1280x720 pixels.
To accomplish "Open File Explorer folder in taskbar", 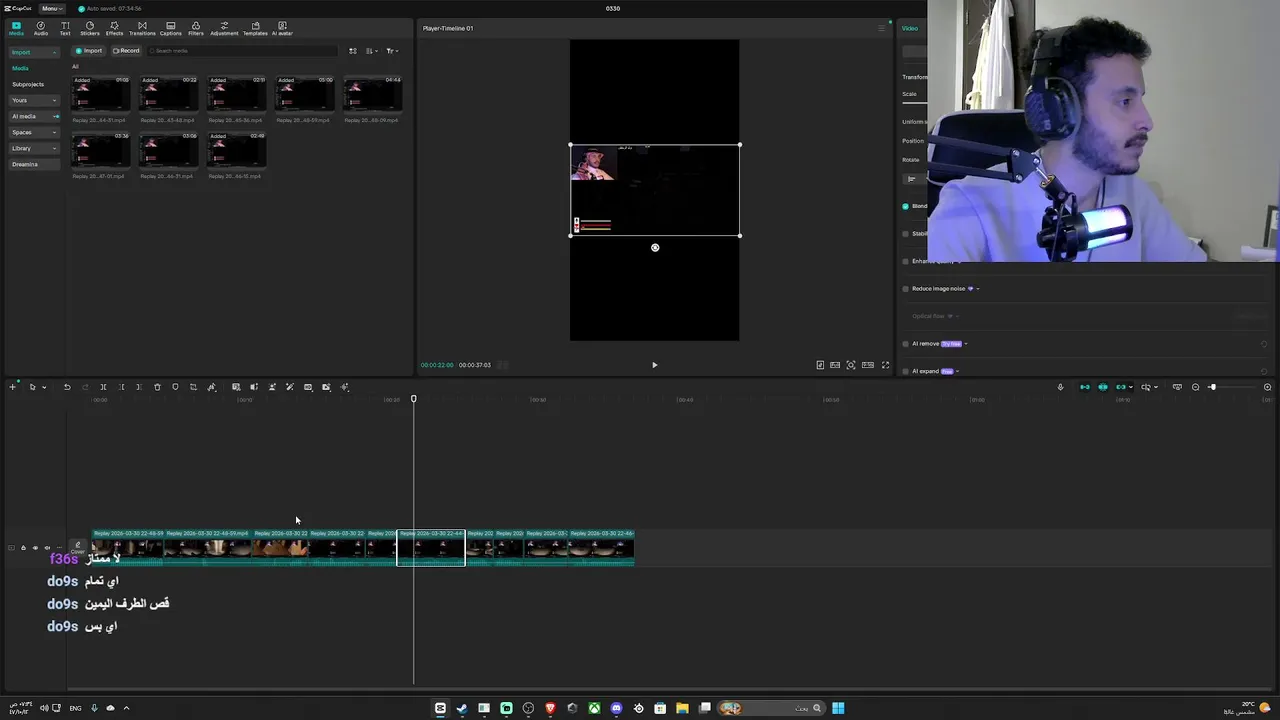I will [682, 708].
